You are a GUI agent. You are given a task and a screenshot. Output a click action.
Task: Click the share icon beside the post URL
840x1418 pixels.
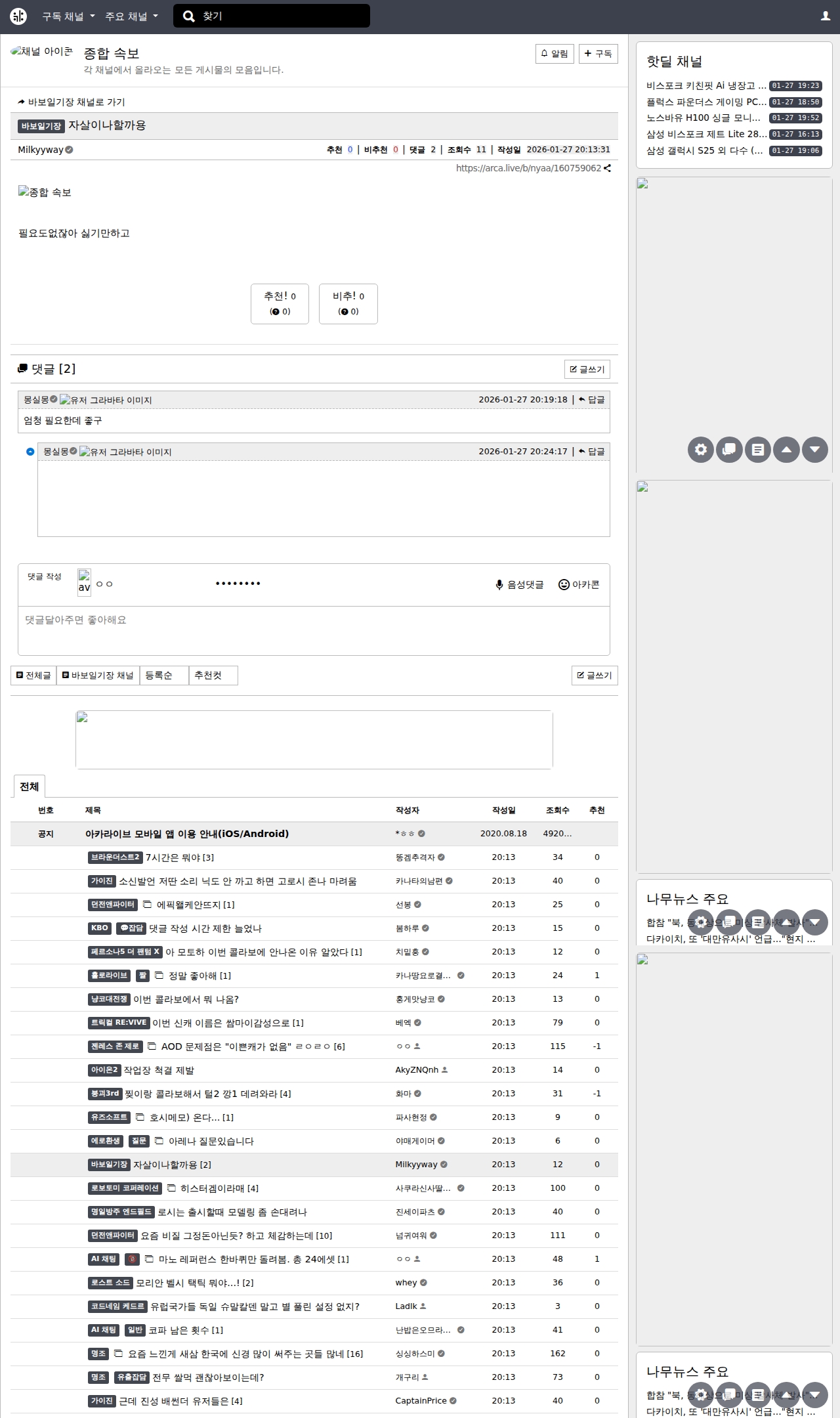pos(608,168)
